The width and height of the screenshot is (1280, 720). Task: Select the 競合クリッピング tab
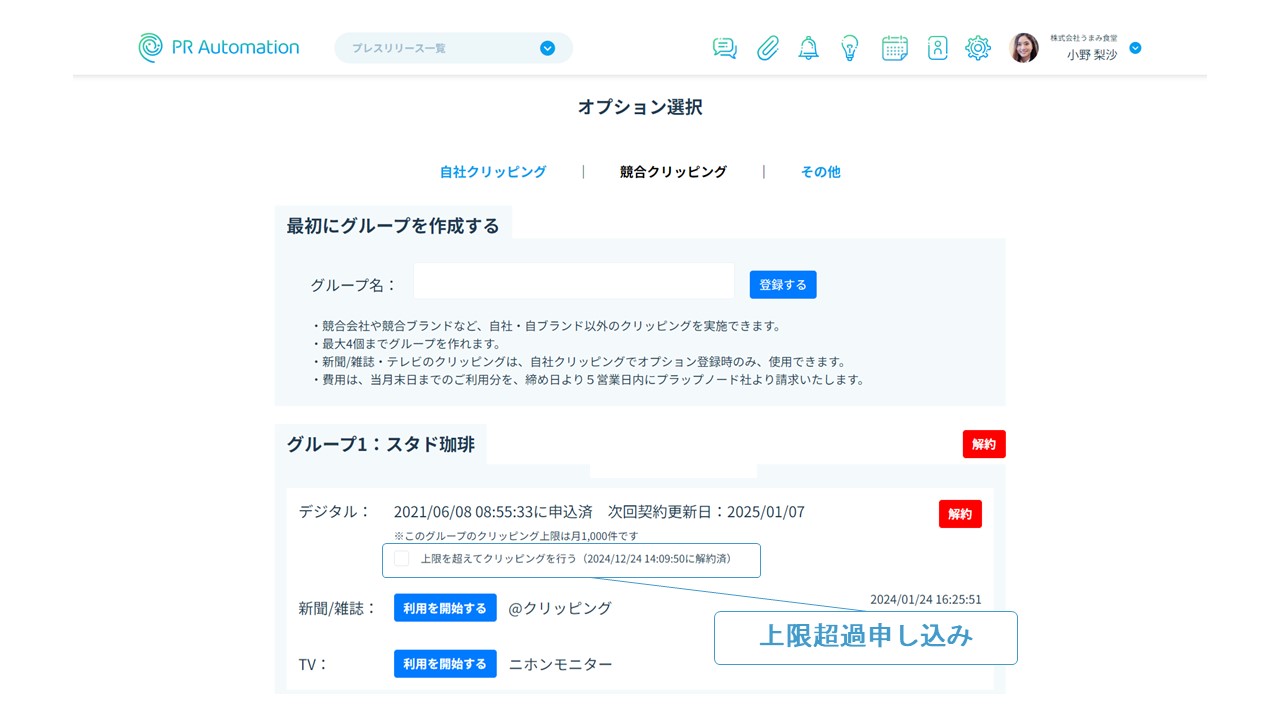click(673, 172)
